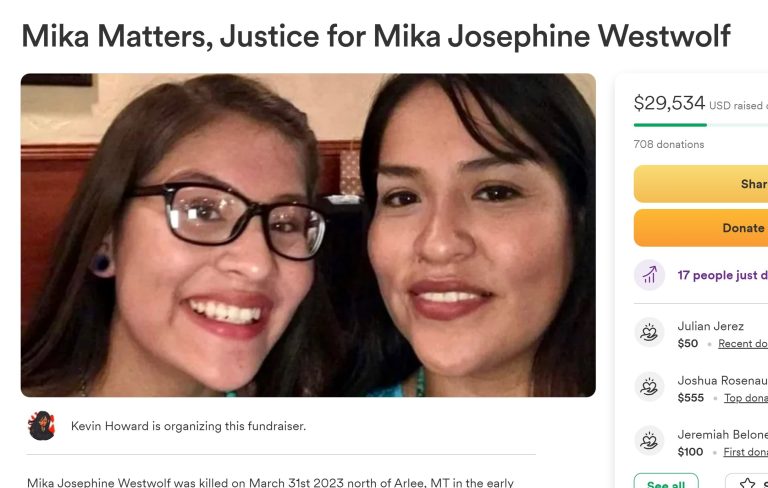Click the heart-hands icon next to Jeremiah's $100 donation
This screenshot has width=768, height=488.
[649, 440]
